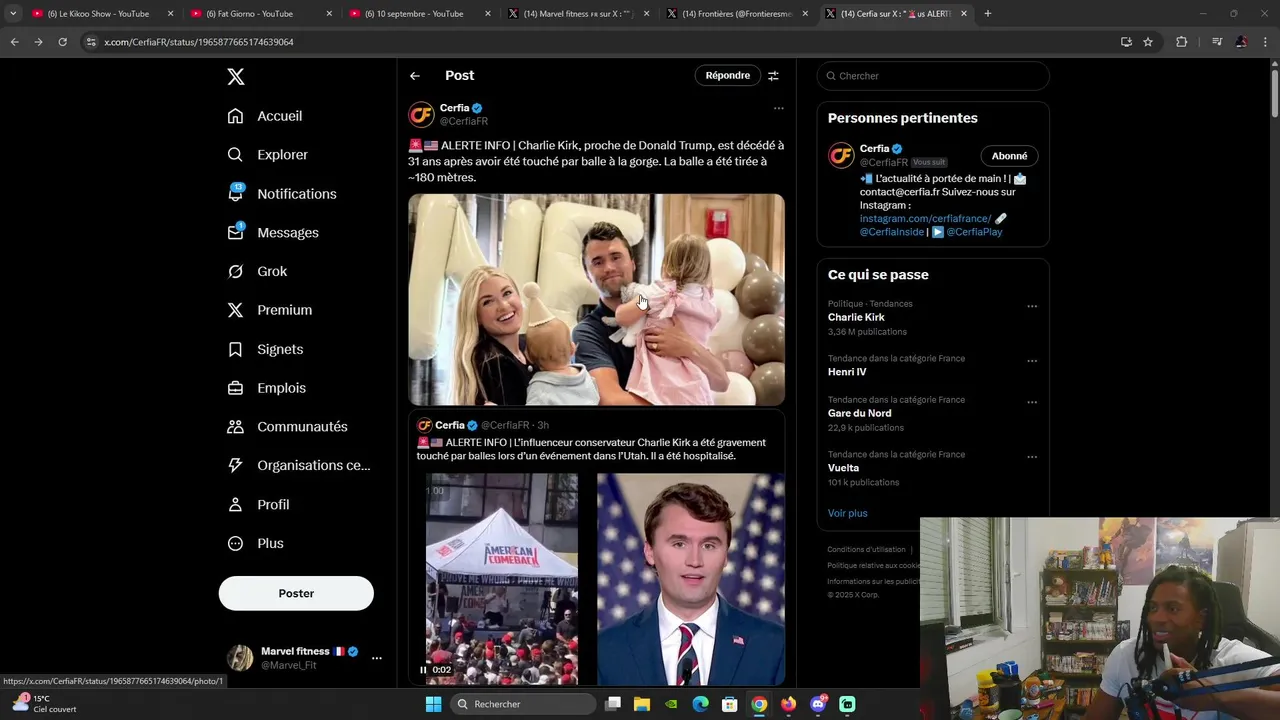Image resolution: width=1280 pixels, height=720 pixels.
Task: Switch to Marvel fitness X tab
Action: pos(580,14)
